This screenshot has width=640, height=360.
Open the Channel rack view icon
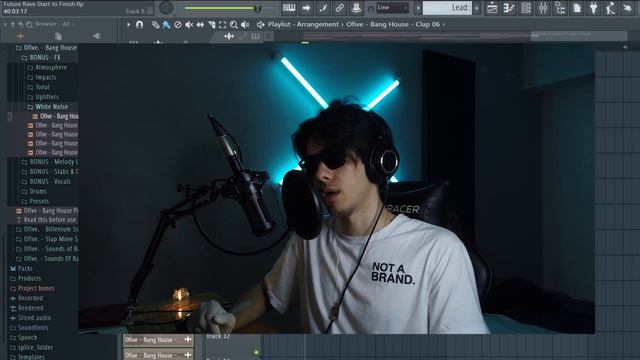[526, 8]
